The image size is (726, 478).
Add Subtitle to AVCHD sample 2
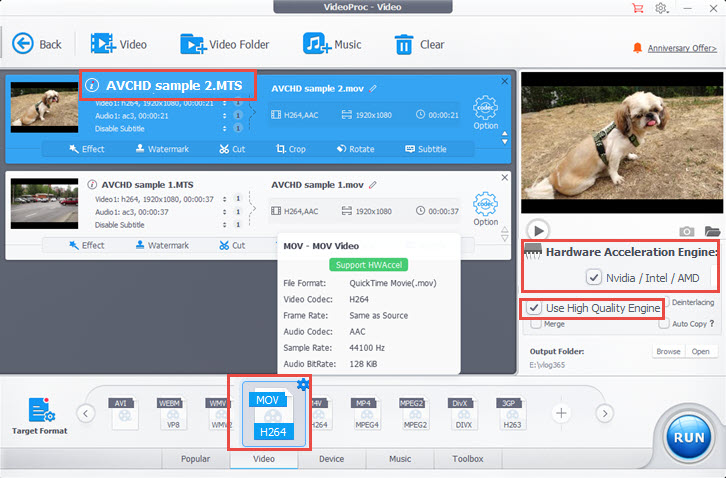click(x=426, y=149)
